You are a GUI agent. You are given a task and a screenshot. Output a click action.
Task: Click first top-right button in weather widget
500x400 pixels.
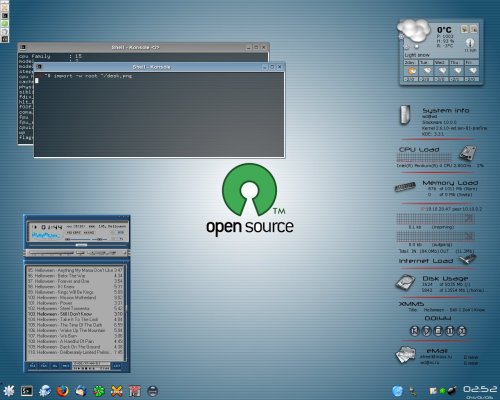click(x=464, y=29)
